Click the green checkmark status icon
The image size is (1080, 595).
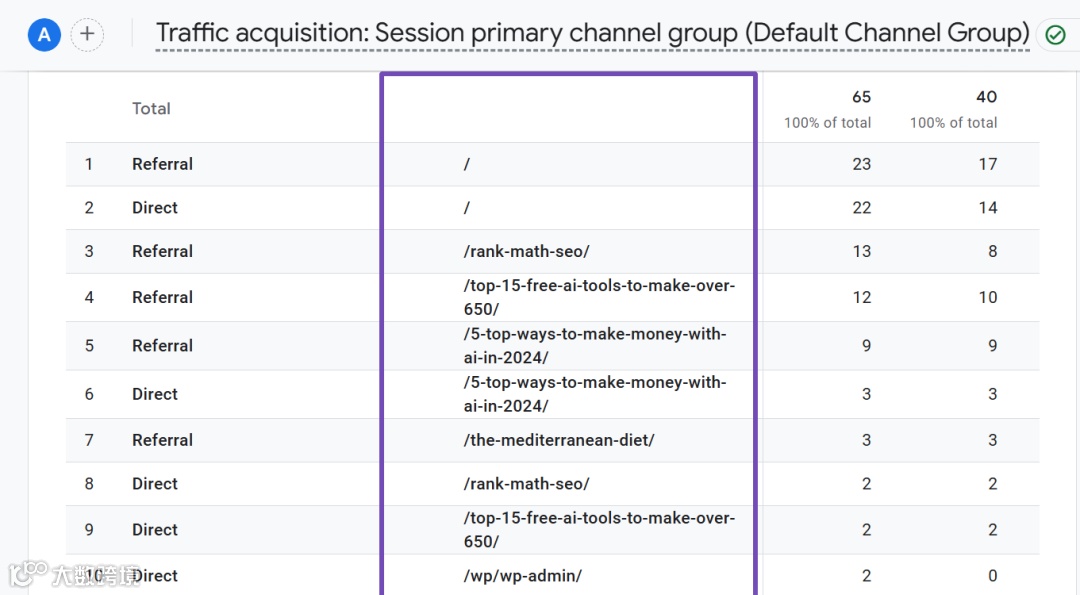point(1055,35)
